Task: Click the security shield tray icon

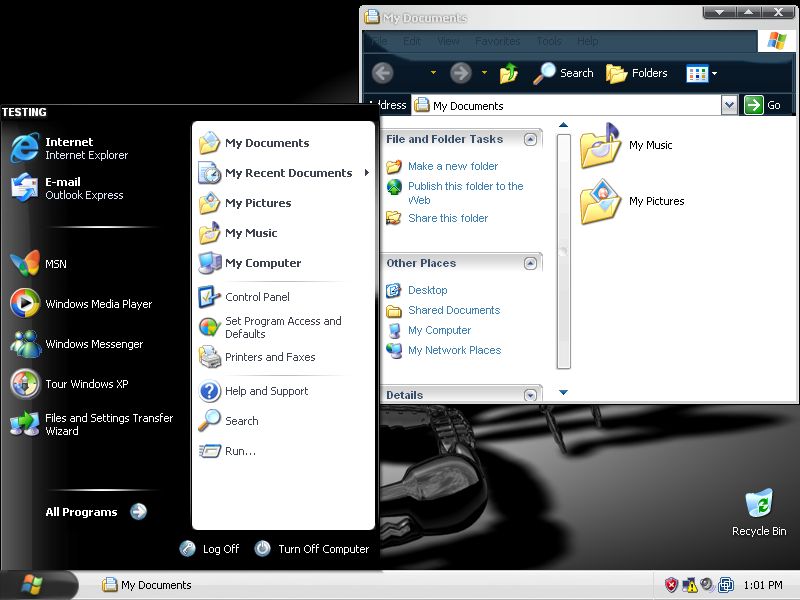Action: (671, 585)
